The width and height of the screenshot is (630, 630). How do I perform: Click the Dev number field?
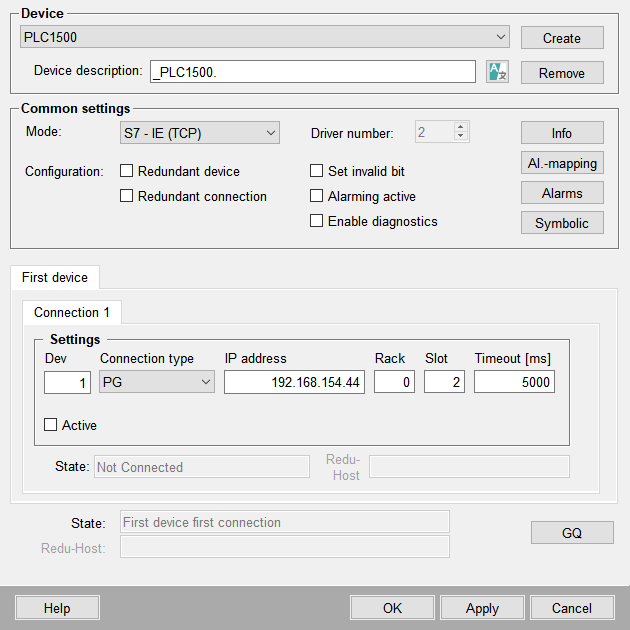pos(67,382)
